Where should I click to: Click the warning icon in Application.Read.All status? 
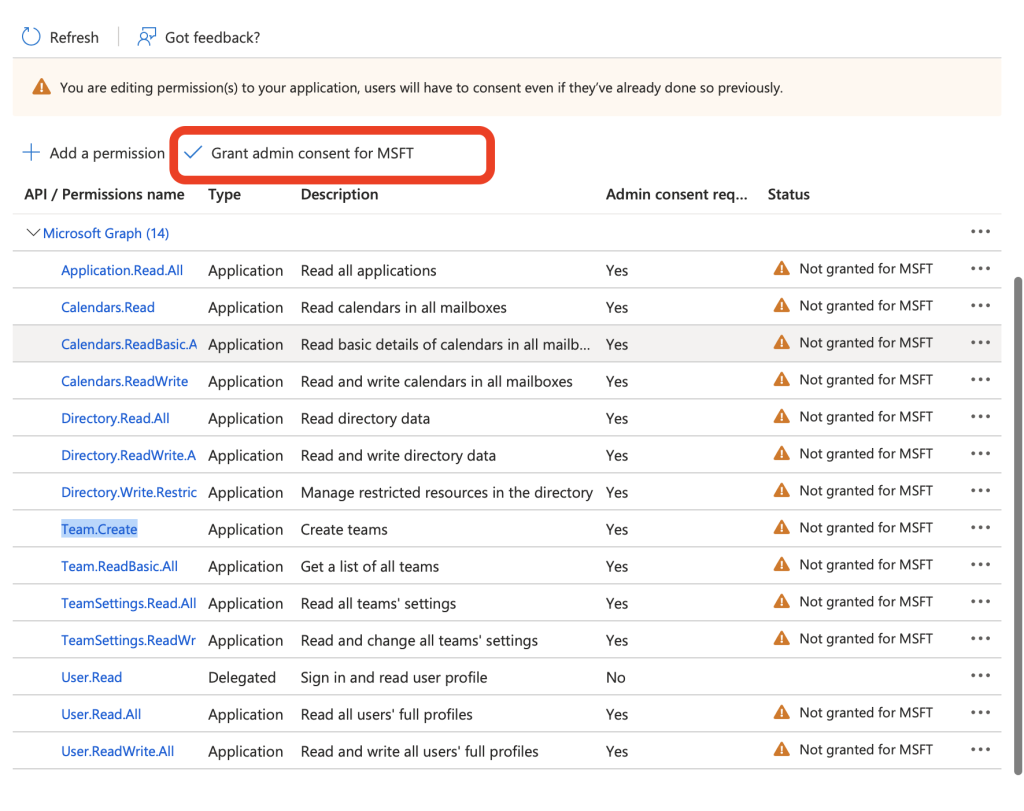(781, 268)
